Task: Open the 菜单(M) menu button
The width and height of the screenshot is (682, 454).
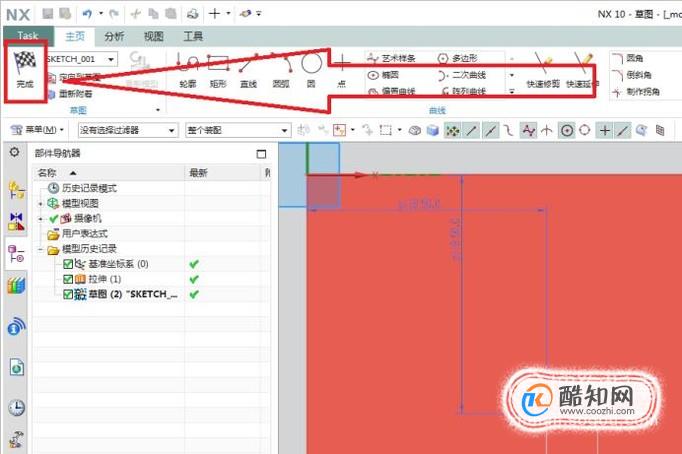Action: (x=37, y=130)
